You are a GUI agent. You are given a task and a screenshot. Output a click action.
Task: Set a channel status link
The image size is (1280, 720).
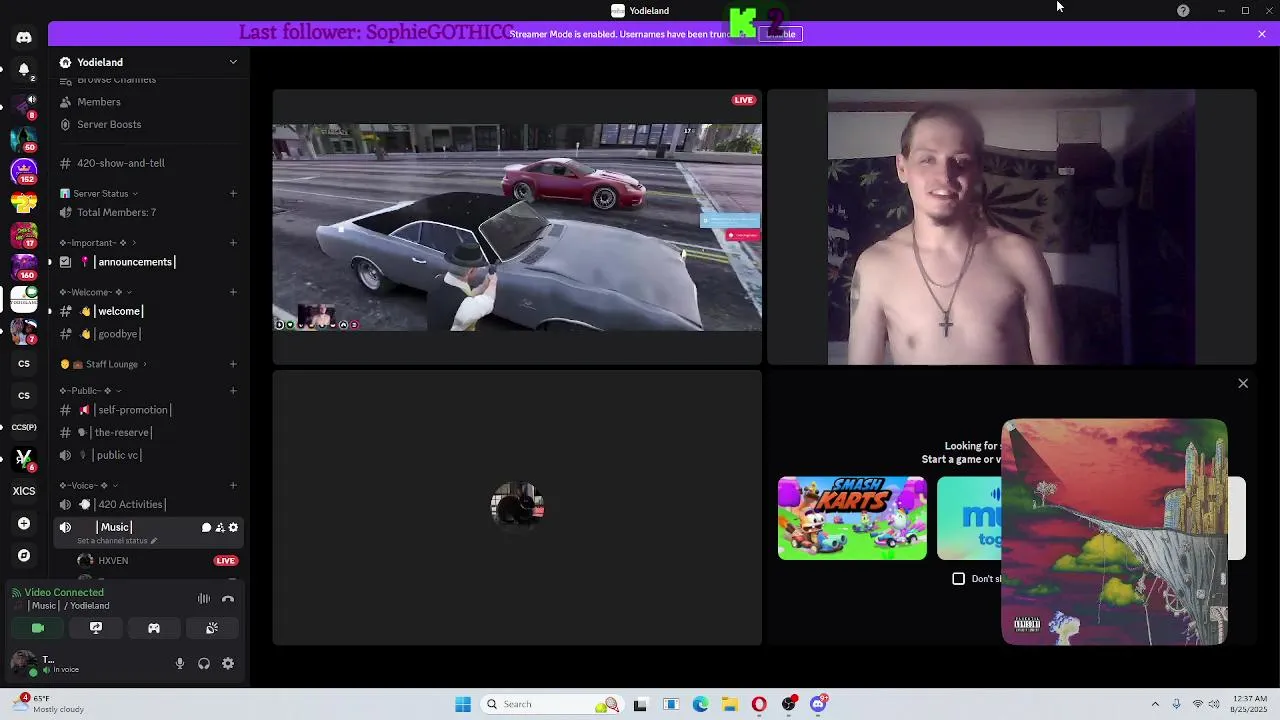pyautogui.click(x=117, y=541)
